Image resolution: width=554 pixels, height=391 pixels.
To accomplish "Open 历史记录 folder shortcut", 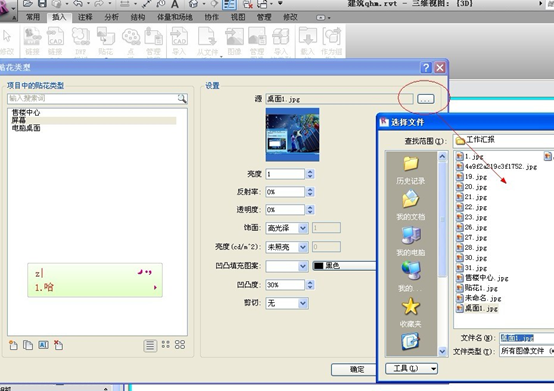I will (x=411, y=170).
